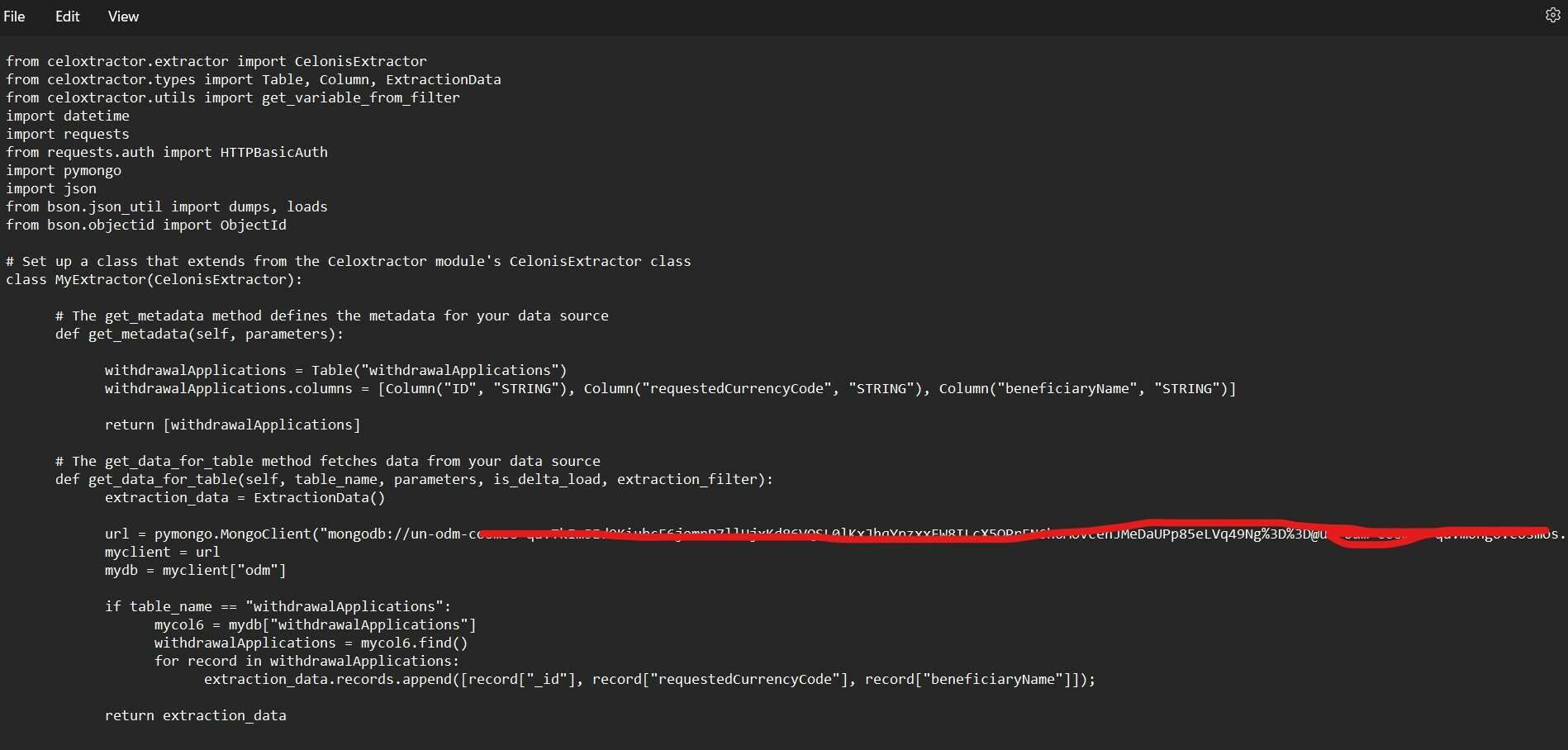
Task: Click the 'return extraction_data' line
Action: (196, 715)
